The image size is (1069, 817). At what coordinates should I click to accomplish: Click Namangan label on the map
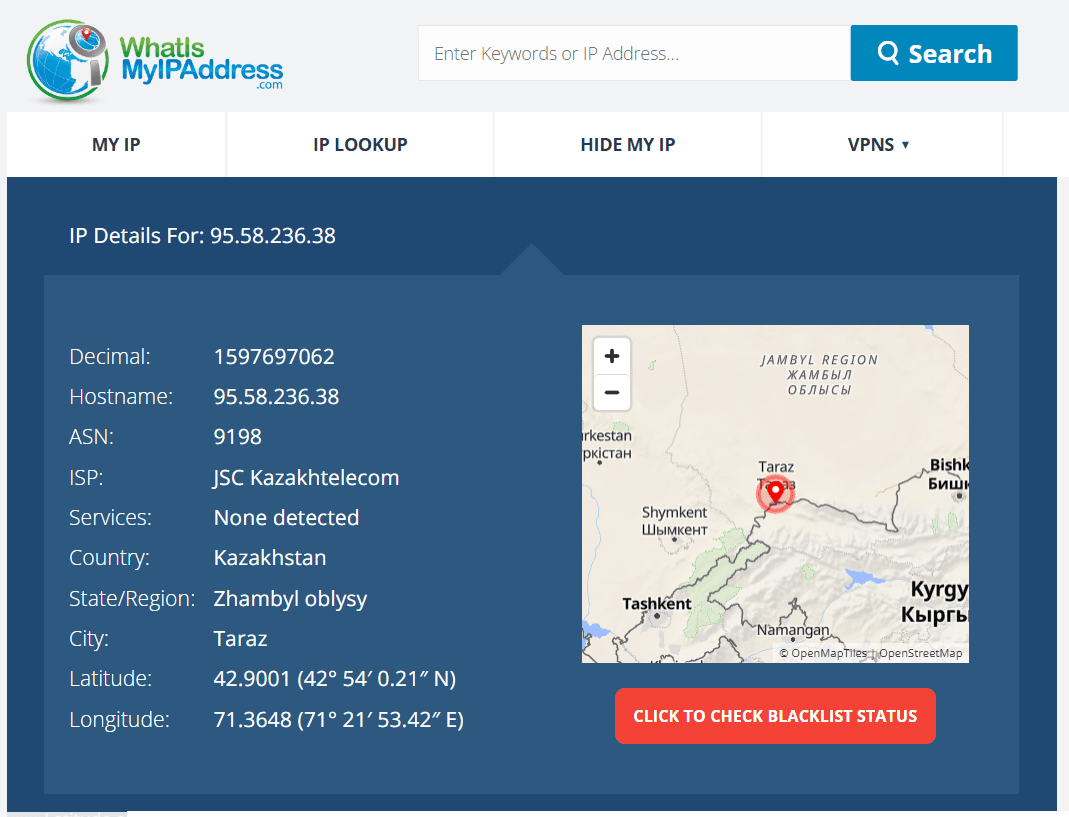793,630
